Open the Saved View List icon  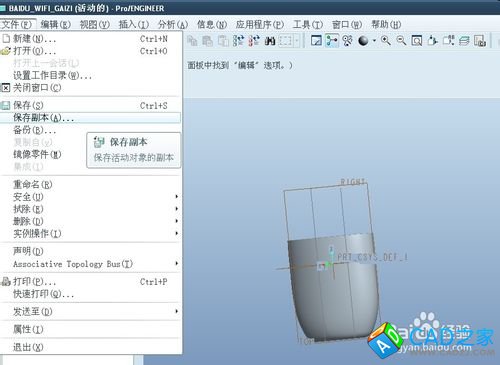click(448, 41)
